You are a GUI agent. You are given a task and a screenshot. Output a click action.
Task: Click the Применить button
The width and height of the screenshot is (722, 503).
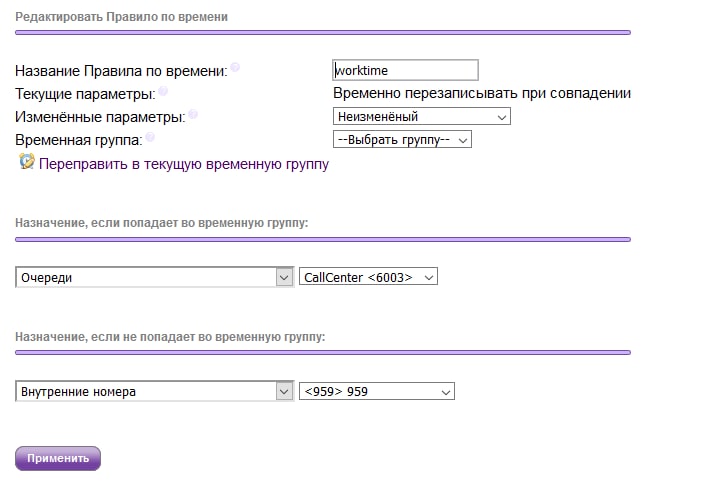pyautogui.click(x=58, y=458)
